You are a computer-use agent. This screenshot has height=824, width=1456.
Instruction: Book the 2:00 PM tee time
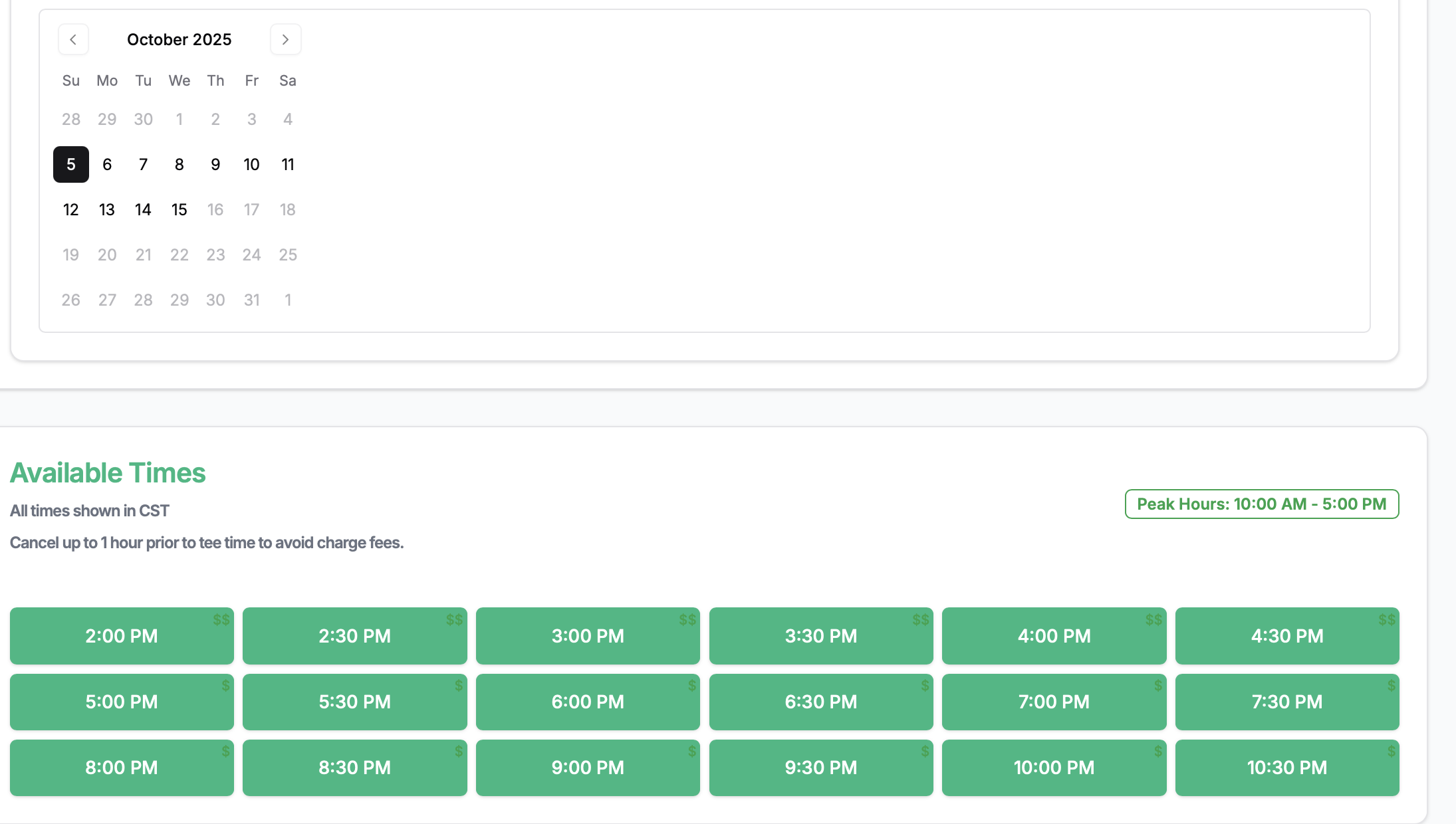coord(121,636)
